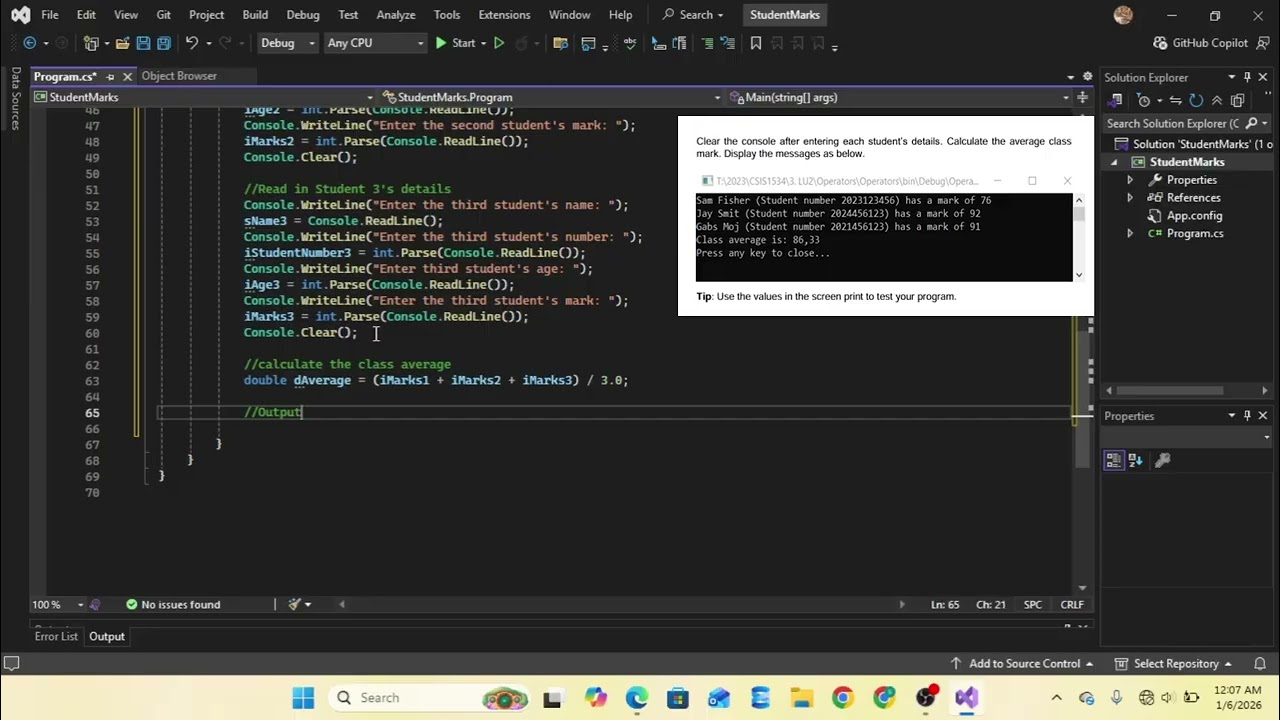Open the Analyze menu

click(396, 15)
